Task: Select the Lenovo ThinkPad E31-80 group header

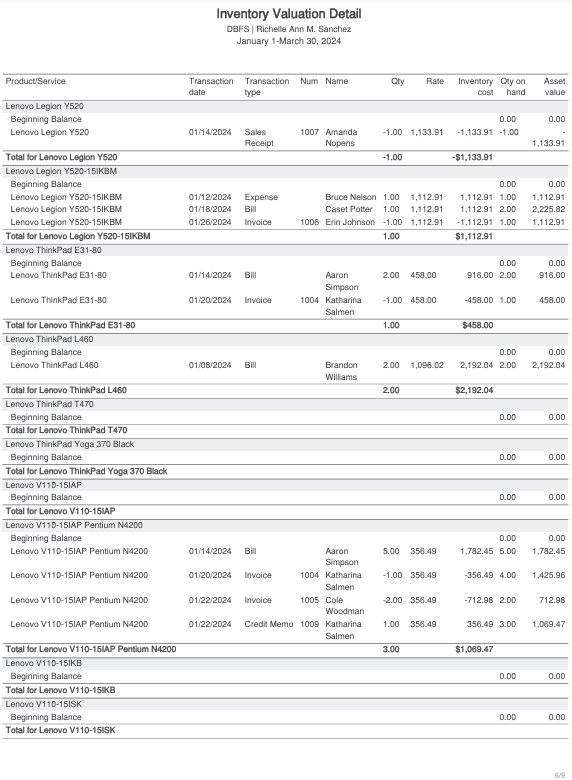Action: [286, 250]
